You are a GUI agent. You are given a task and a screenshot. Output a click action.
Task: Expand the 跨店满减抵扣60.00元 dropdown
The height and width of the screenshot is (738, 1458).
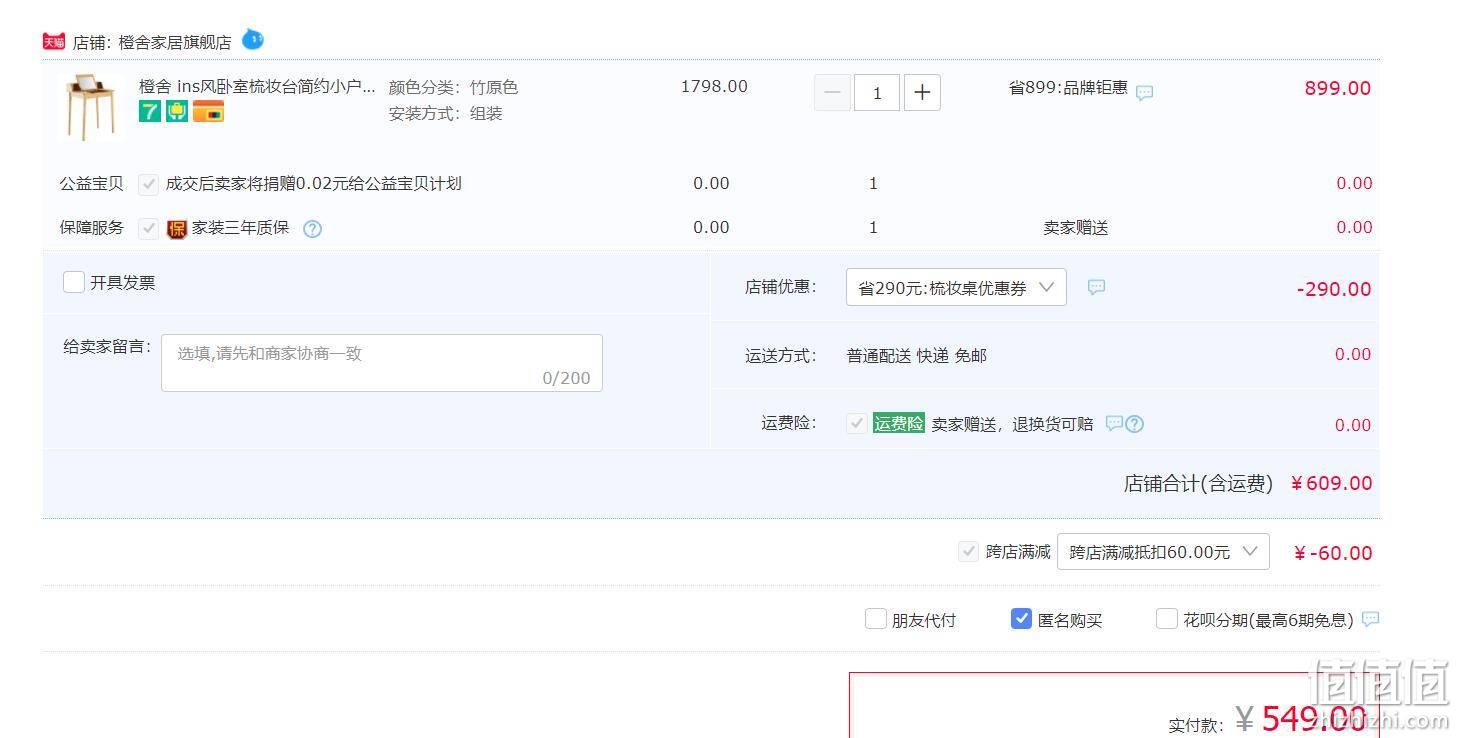click(x=1163, y=552)
